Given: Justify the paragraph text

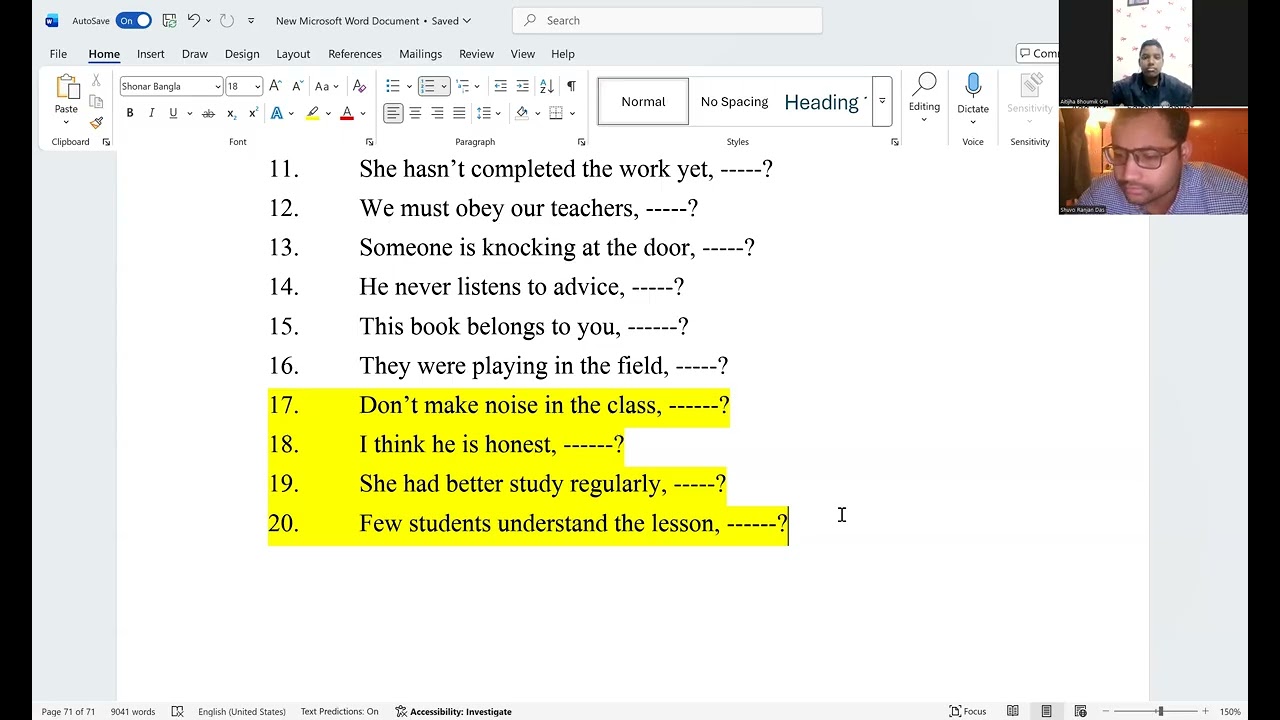Looking at the screenshot, I should click(x=459, y=113).
